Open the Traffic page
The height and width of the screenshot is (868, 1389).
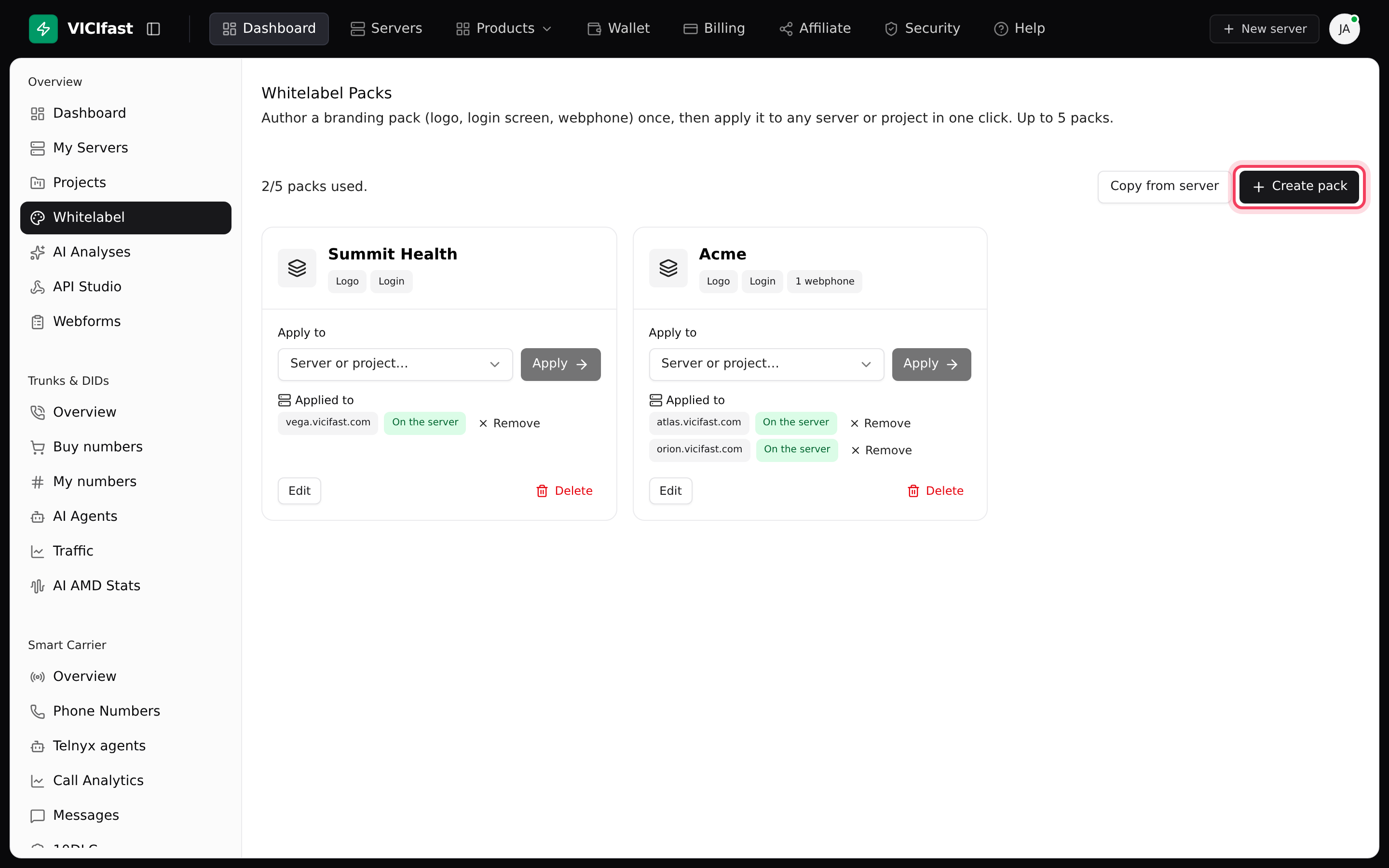click(126, 551)
